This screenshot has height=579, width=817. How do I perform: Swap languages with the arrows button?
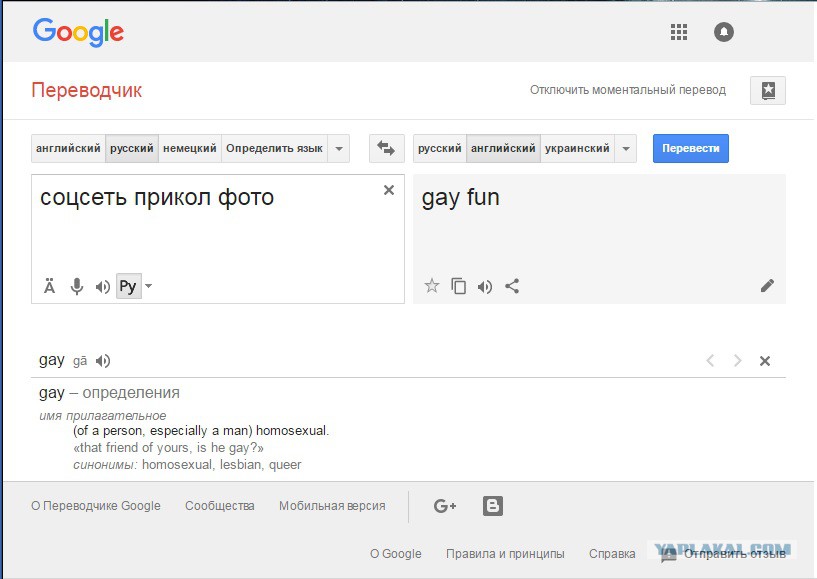point(386,149)
